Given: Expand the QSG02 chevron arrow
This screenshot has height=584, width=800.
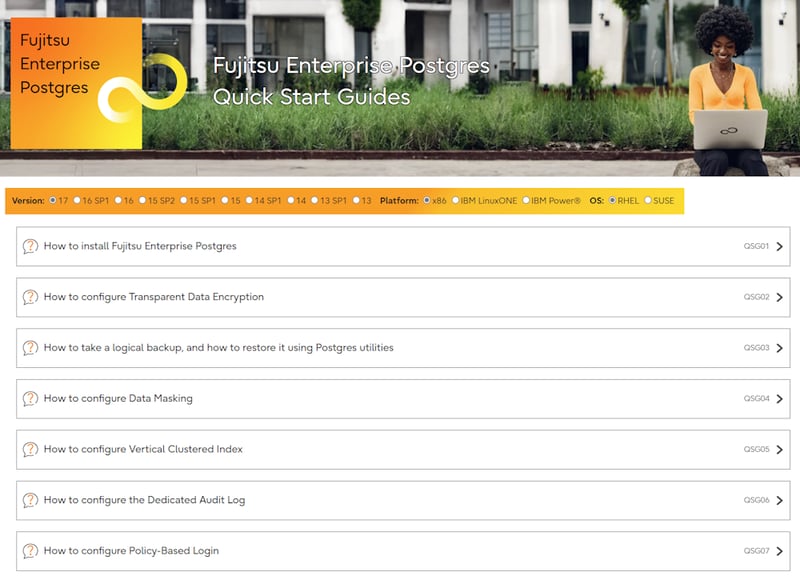Looking at the screenshot, I should coord(779,297).
